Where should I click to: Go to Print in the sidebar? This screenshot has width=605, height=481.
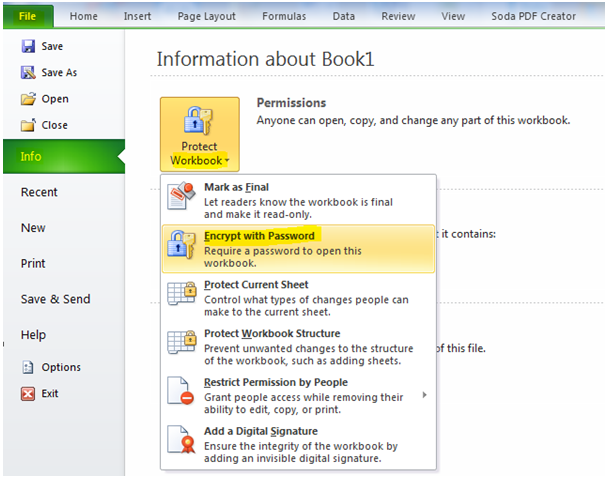33,264
